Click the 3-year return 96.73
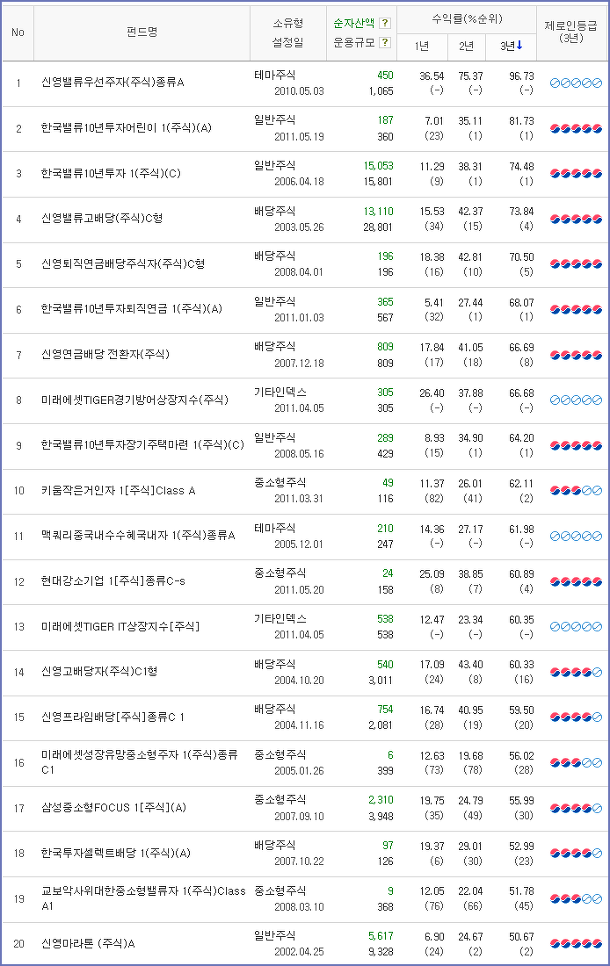The image size is (610, 966). (521, 76)
